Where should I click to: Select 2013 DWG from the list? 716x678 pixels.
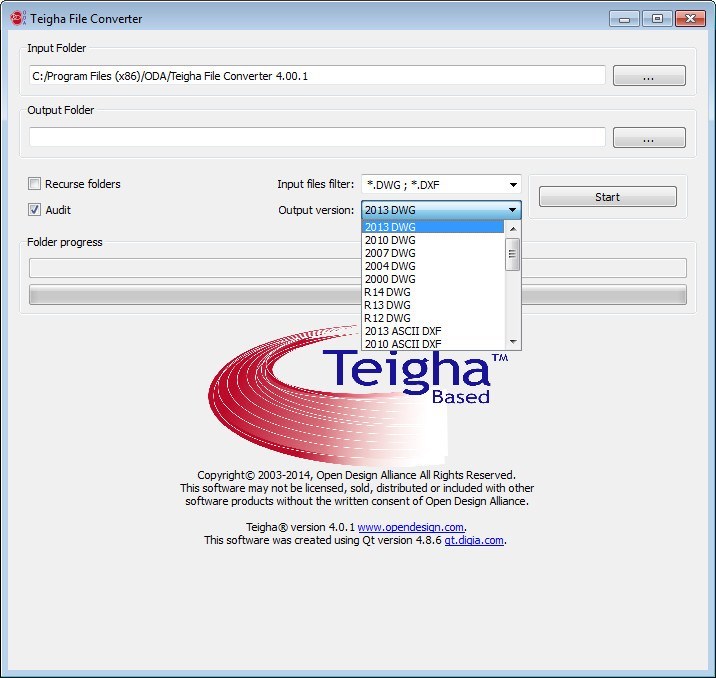click(x=432, y=227)
